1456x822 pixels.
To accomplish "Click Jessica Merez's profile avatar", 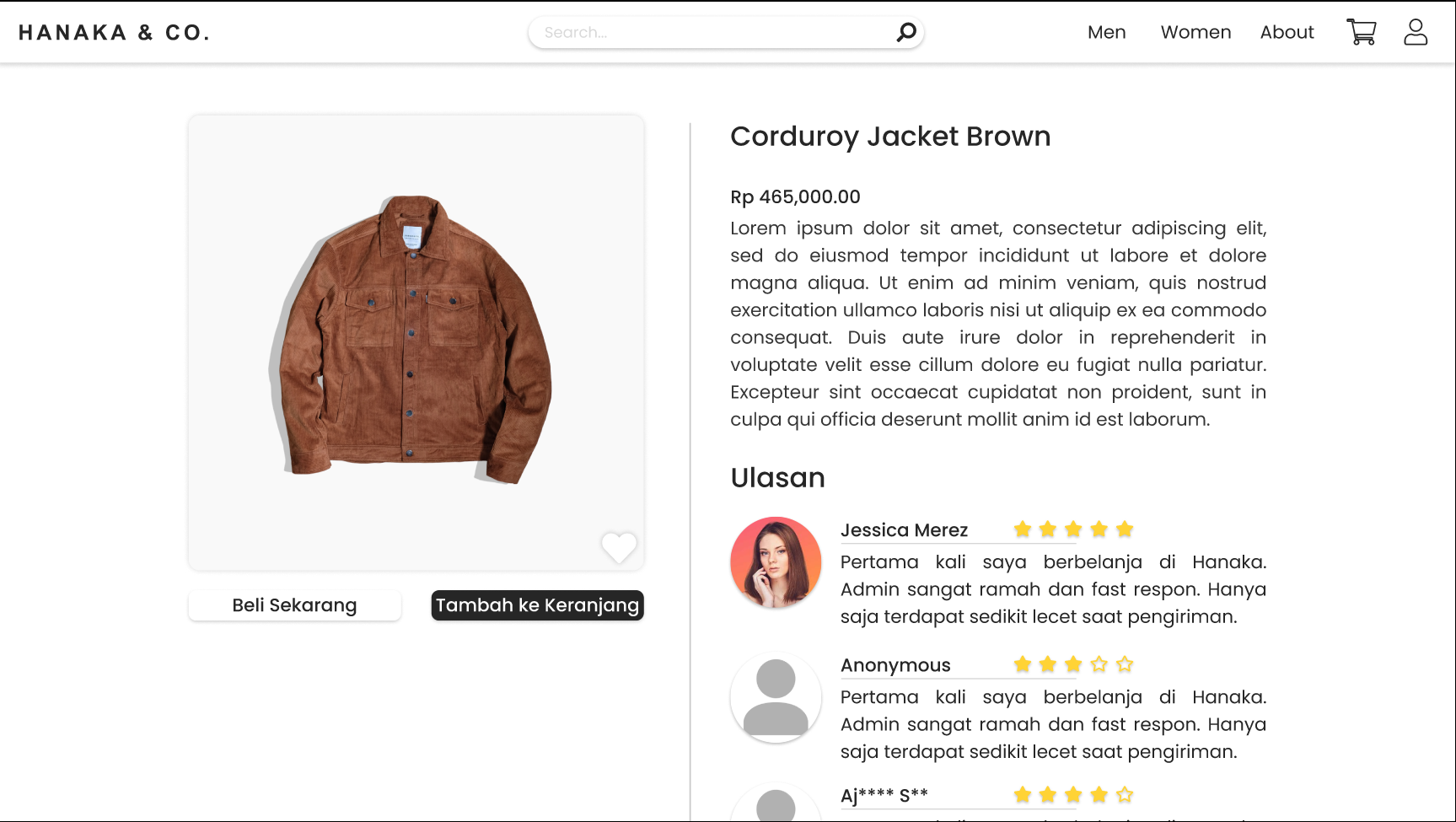I will click(x=776, y=562).
